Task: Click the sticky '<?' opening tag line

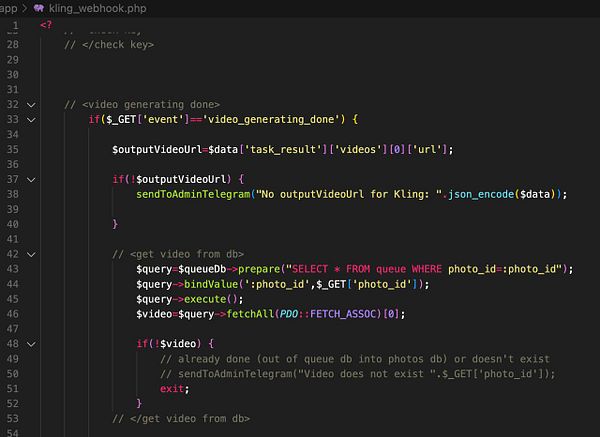Action: click(x=46, y=25)
